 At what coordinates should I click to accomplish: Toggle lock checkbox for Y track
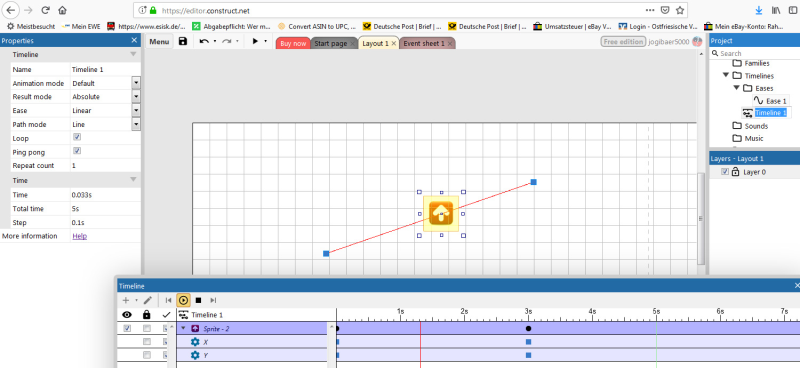point(147,355)
